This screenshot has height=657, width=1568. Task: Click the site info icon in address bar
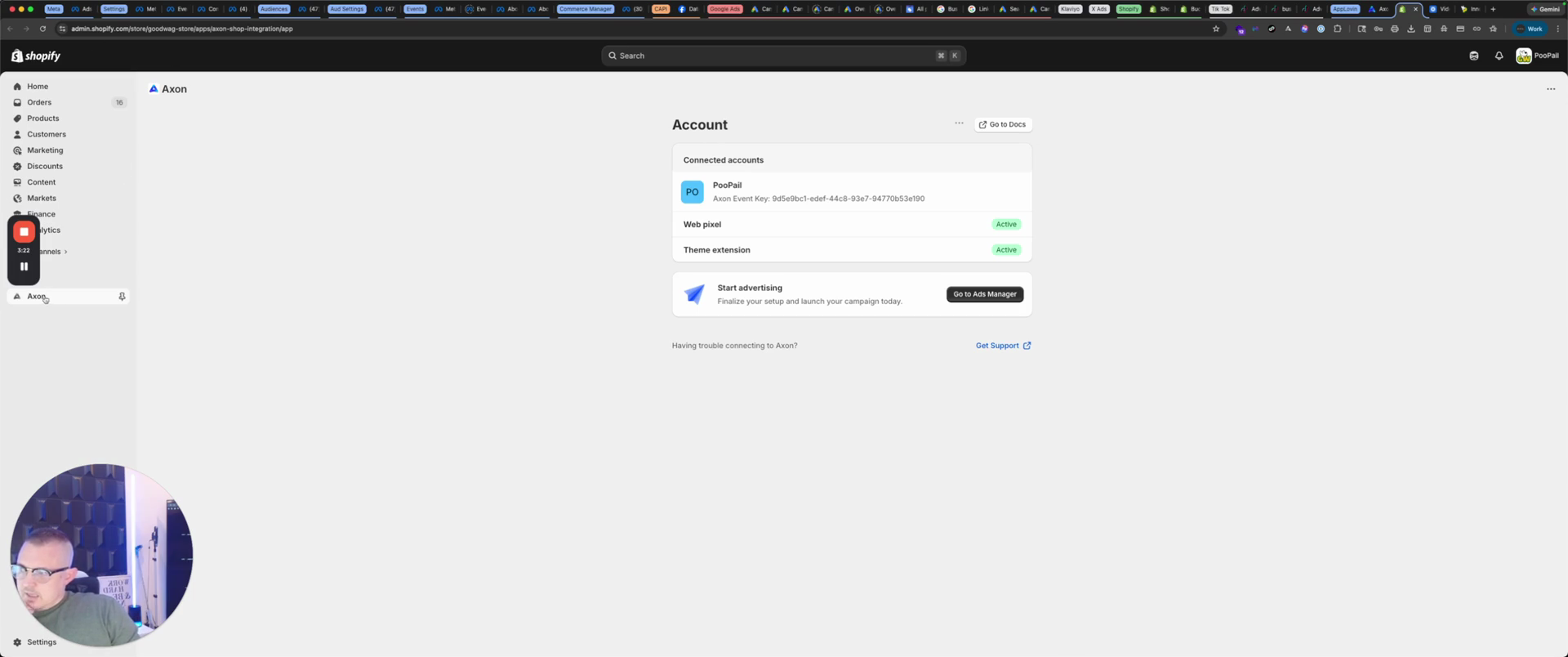pos(62,29)
